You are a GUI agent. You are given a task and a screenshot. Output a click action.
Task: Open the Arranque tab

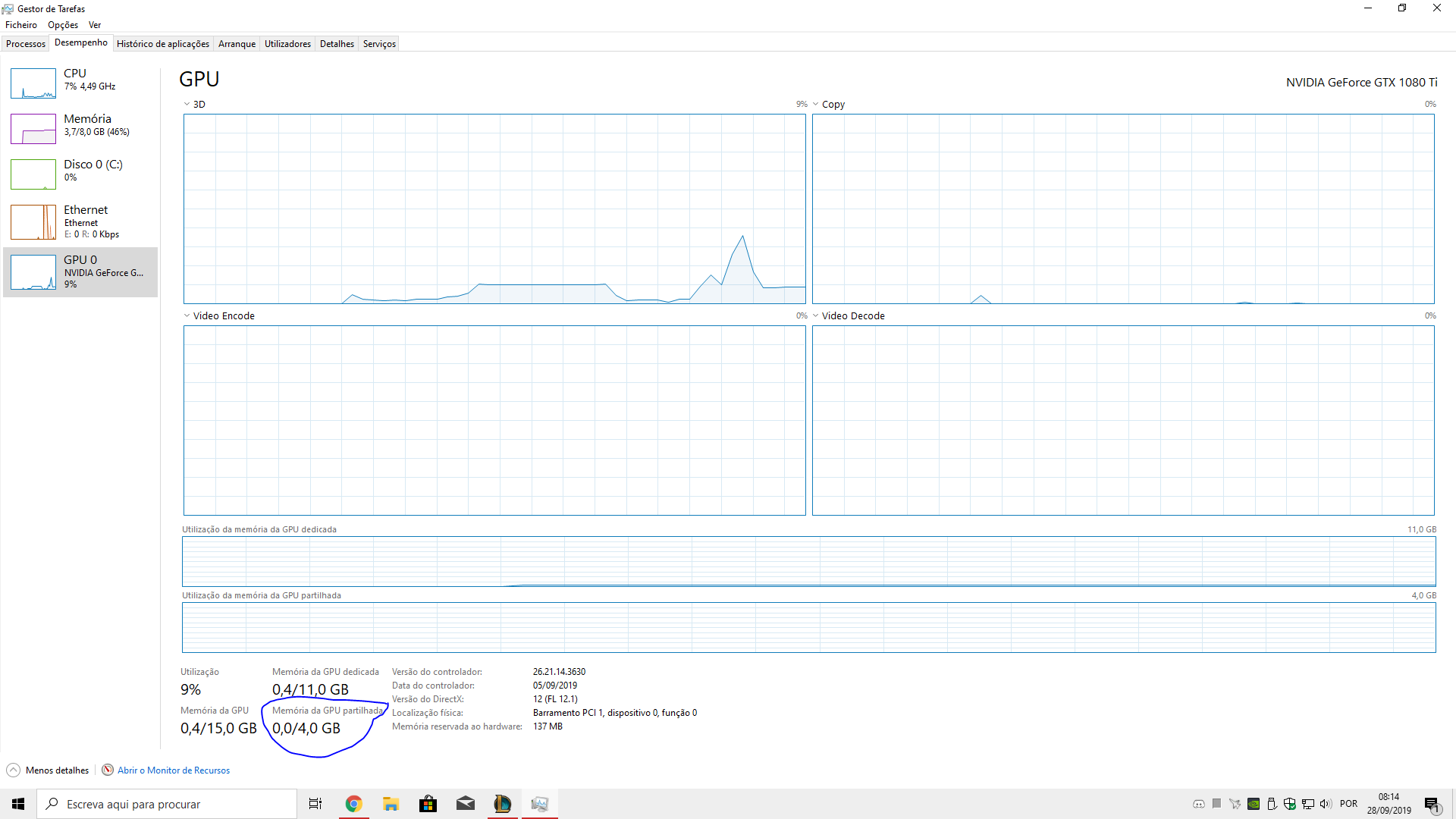tap(237, 44)
